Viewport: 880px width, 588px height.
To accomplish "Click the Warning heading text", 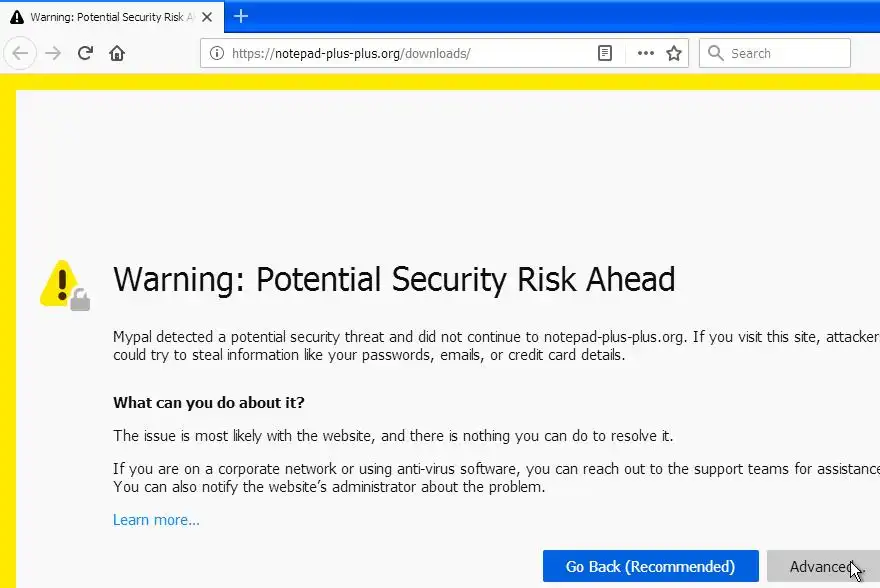I will tap(394, 279).
